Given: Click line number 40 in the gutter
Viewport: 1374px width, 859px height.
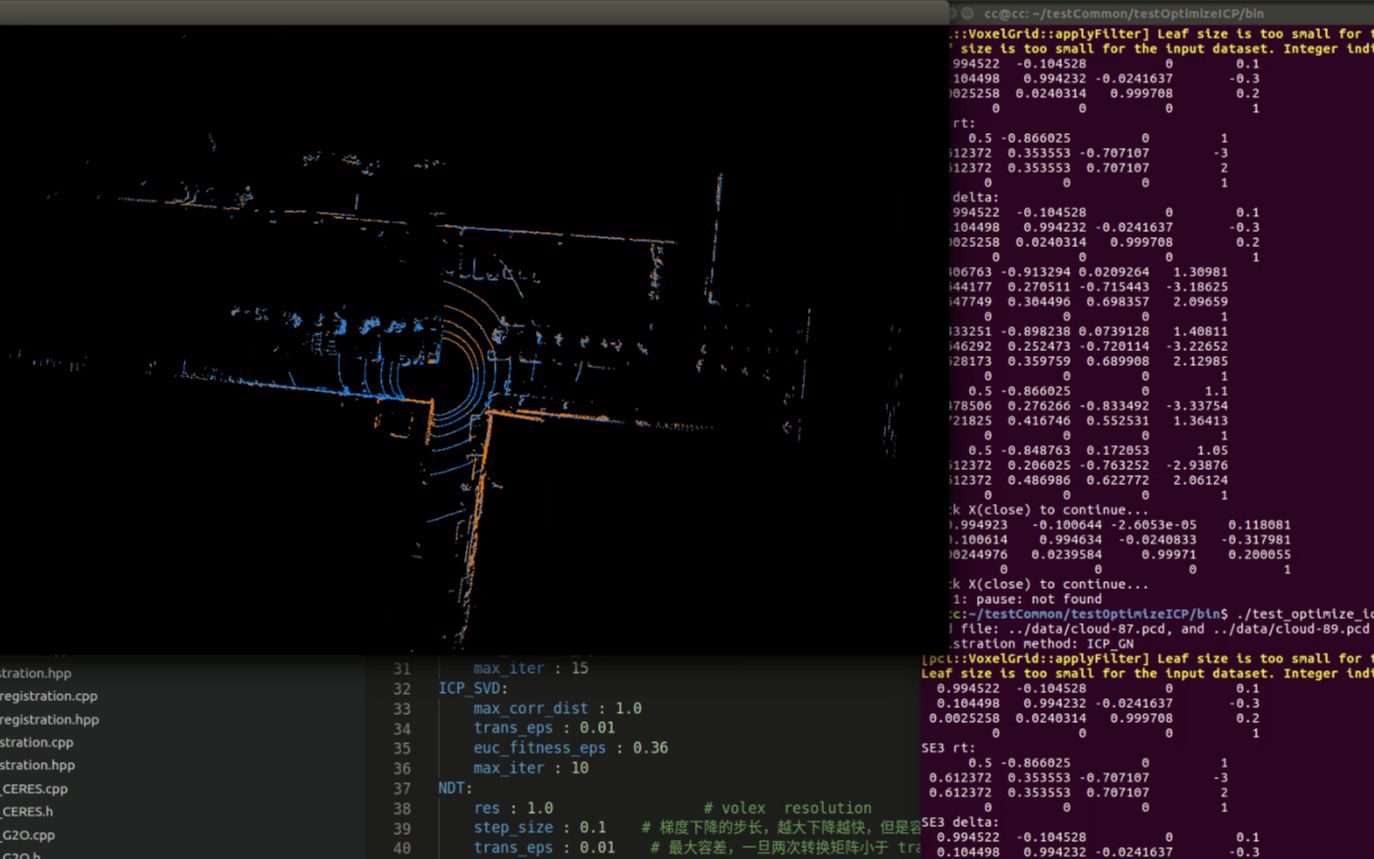Looking at the screenshot, I should (401, 848).
